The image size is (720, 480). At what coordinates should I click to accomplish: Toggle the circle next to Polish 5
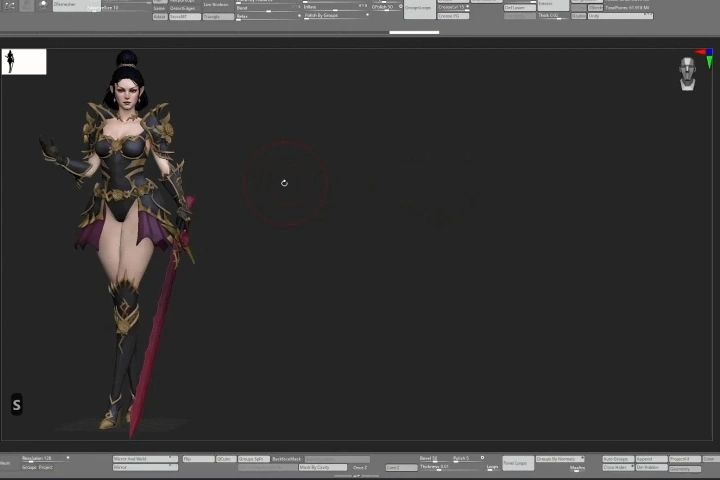(x=483, y=457)
